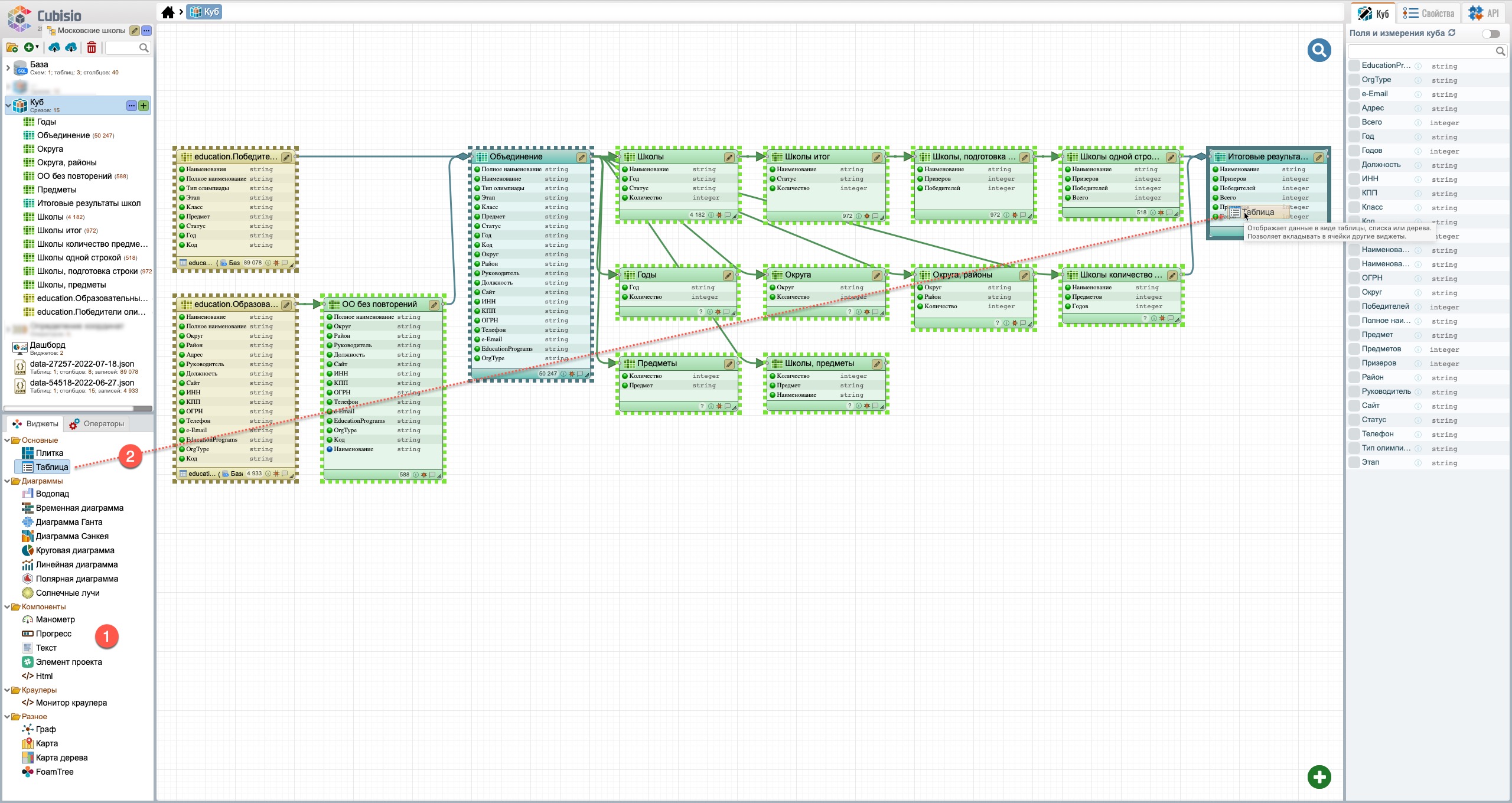The image size is (1512, 803).
Task: Select the Круговая диаграмма widget
Action: point(75,550)
